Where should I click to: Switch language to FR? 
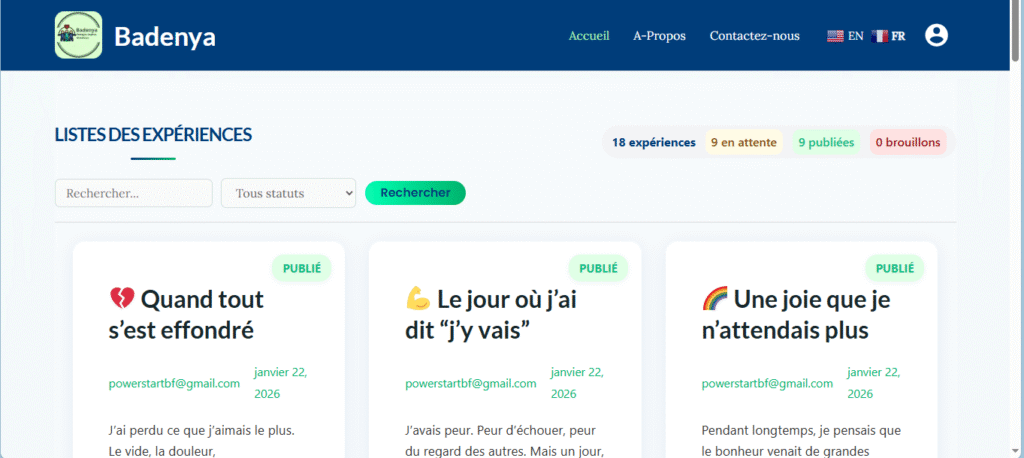click(898, 36)
